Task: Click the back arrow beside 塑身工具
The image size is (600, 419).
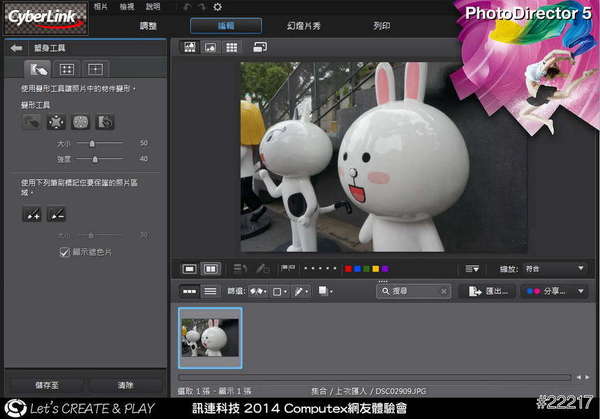Action: tap(16, 48)
